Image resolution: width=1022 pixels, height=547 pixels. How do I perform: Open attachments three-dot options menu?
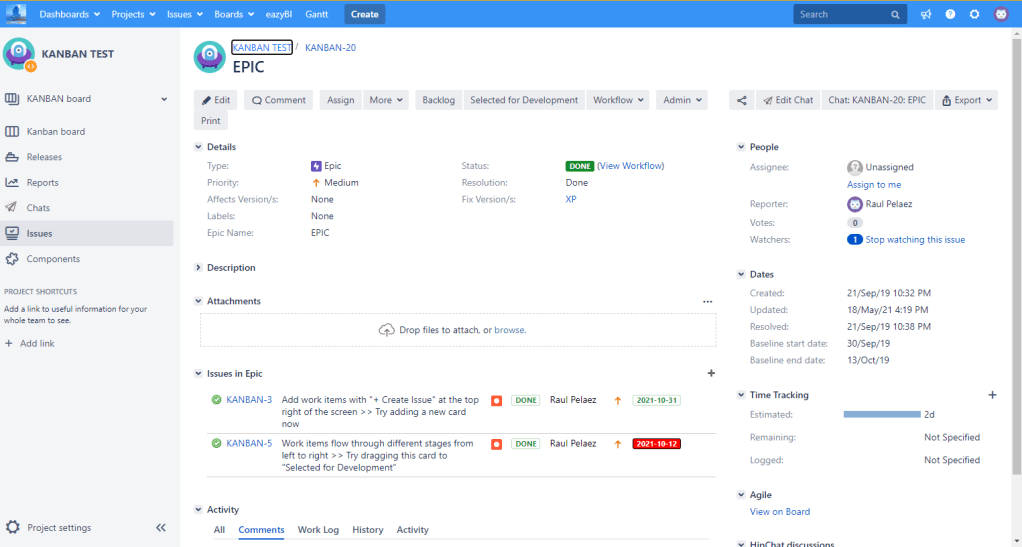pos(707,301)
